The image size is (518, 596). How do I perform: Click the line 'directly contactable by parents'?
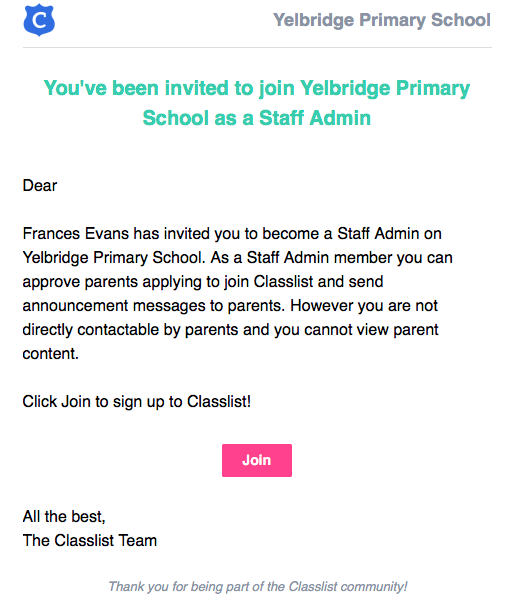coord(230,330)
